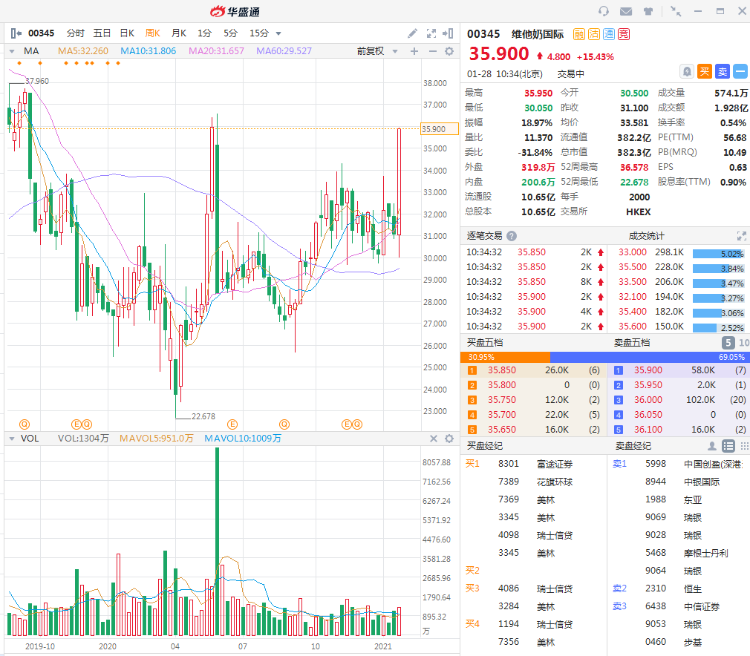Viewport: 750px width, 656px height.
Task: Select the 周K weekly chart tab
Action: pos(153,33)
